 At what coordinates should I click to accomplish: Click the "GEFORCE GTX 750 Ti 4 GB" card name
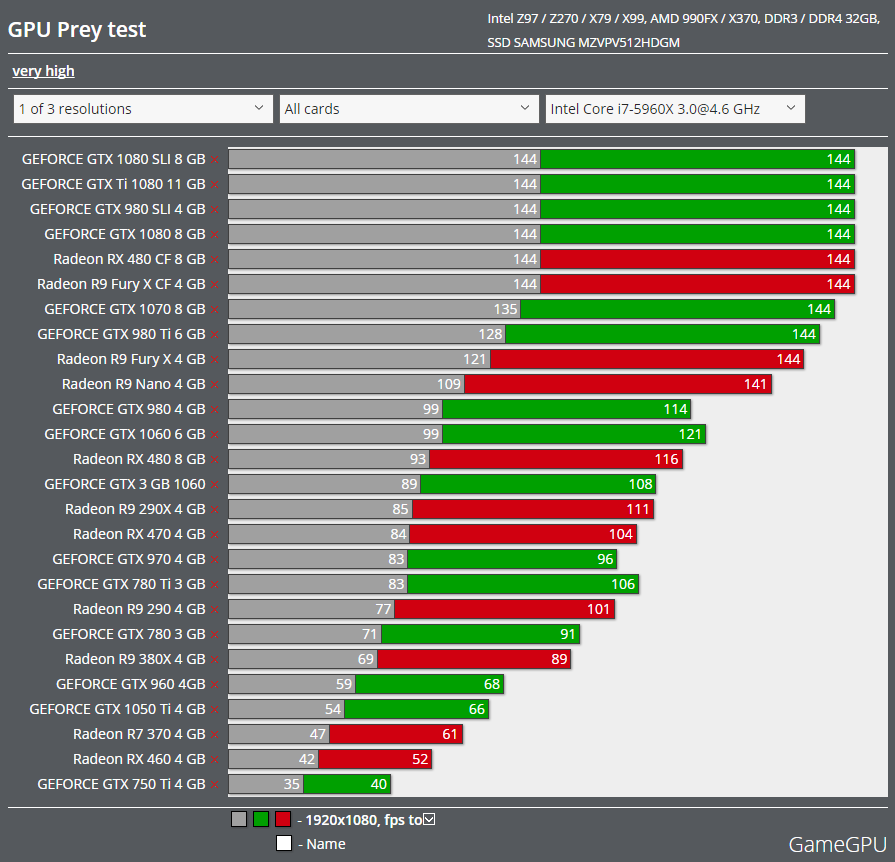pos(122,784)
